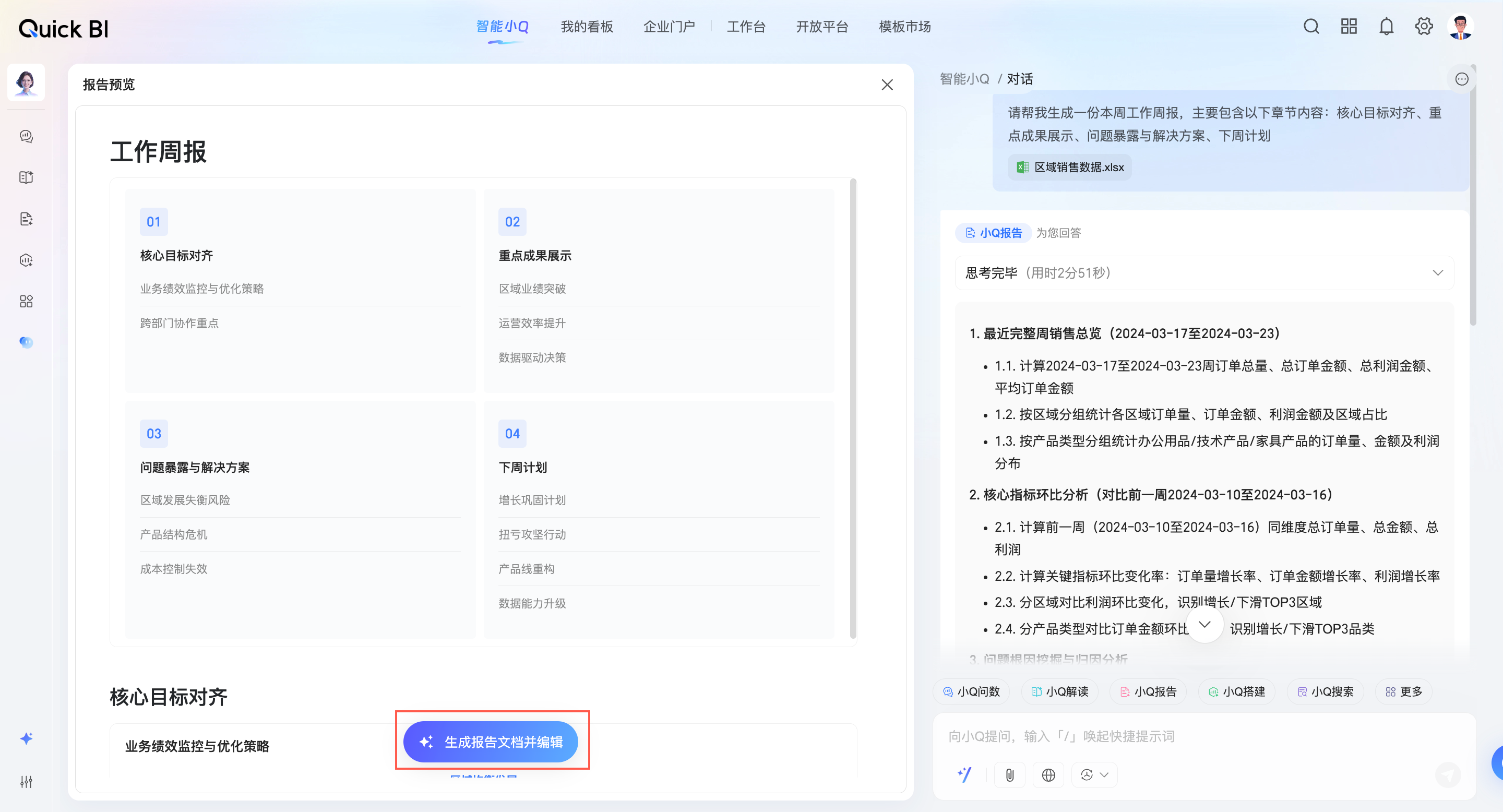Click the scroll-down chevron circle in chat

1204,624
